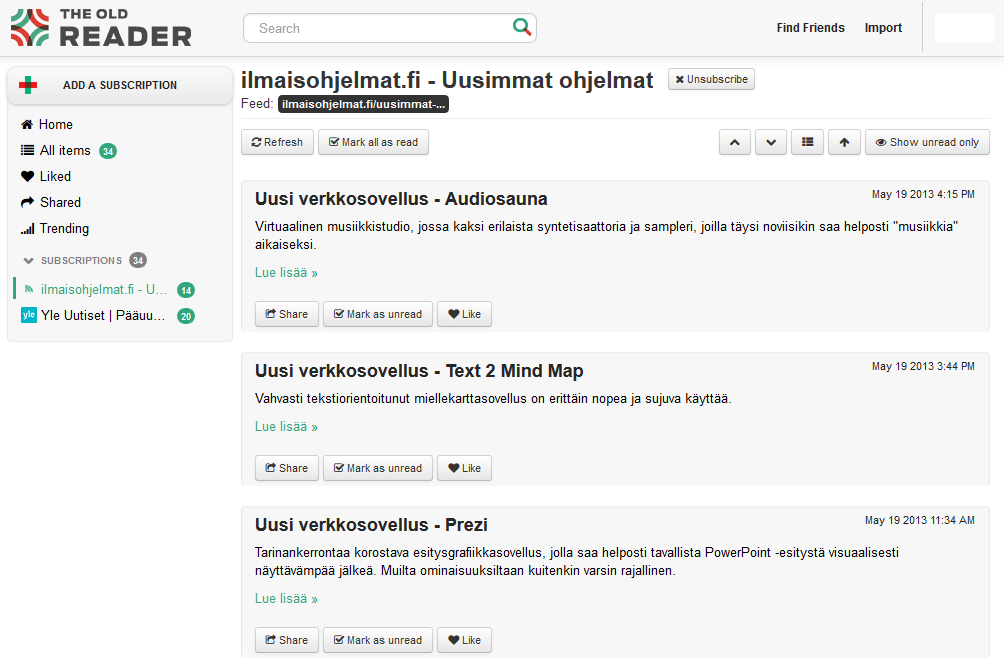Click the date May 19 2013 3:44 PM
This screenshot has height=668, width=1004.
(x=923, y=366)
